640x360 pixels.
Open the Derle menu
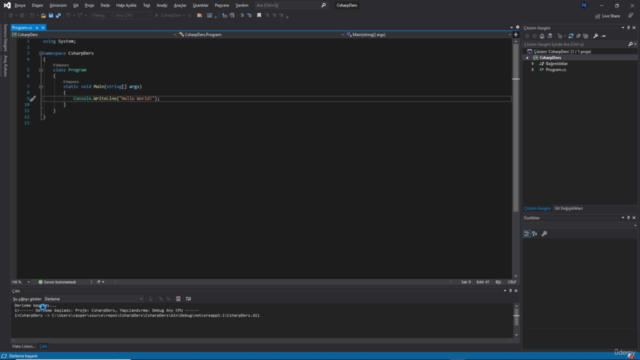[x=105, y=5]
